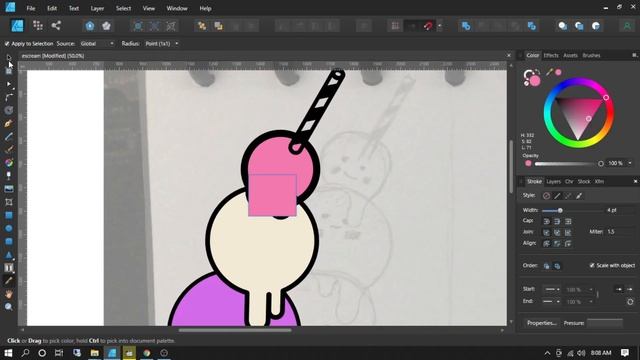Close the icecream document tab
The image size is (640, 360).
pyautogui.click(x=509, y=56)
